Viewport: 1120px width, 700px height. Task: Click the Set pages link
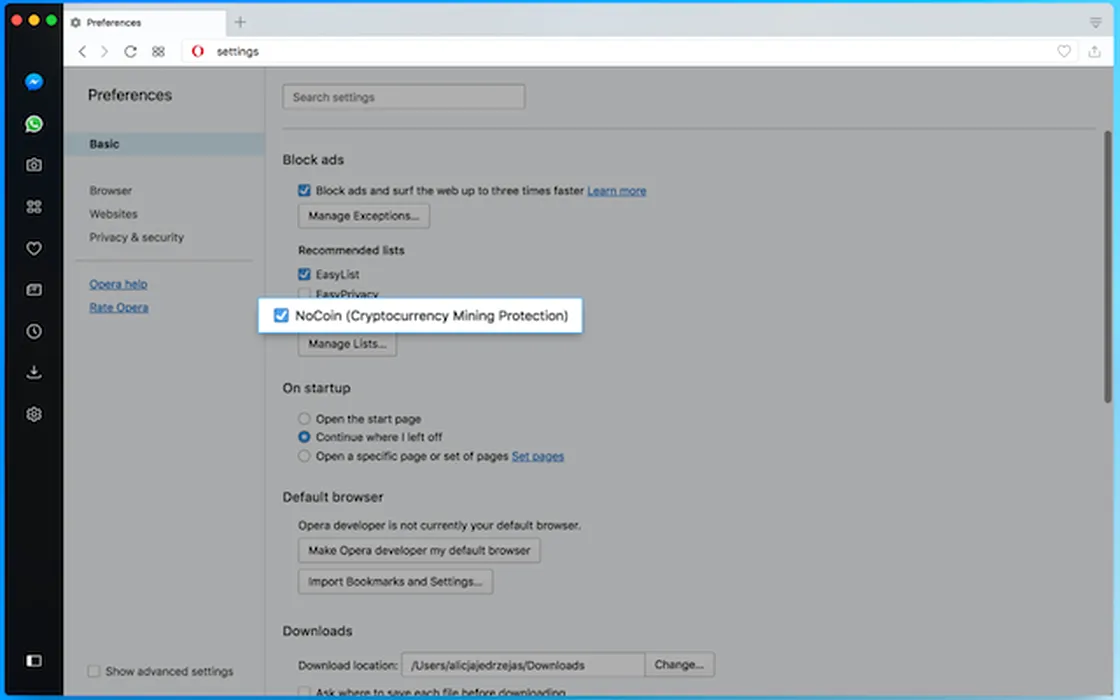tap(537, 456)
